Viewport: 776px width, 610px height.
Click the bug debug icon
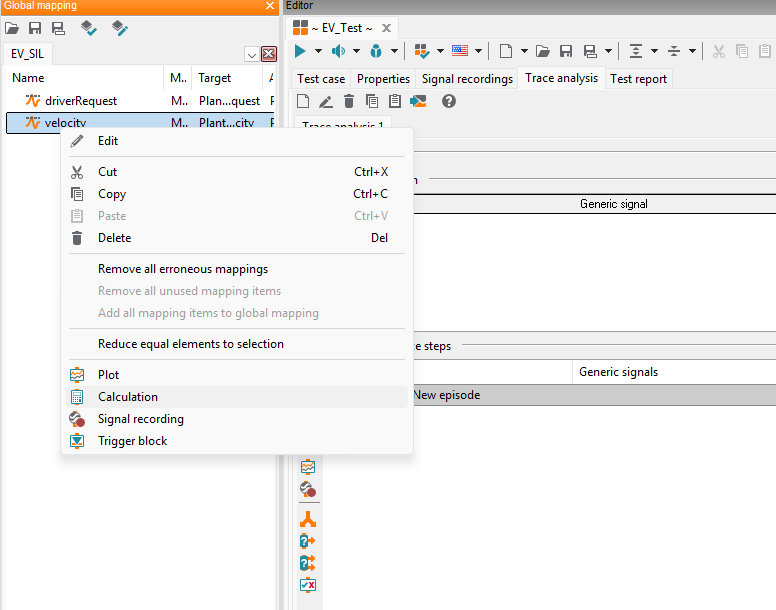pyautogui.click(x=376, y=51)
